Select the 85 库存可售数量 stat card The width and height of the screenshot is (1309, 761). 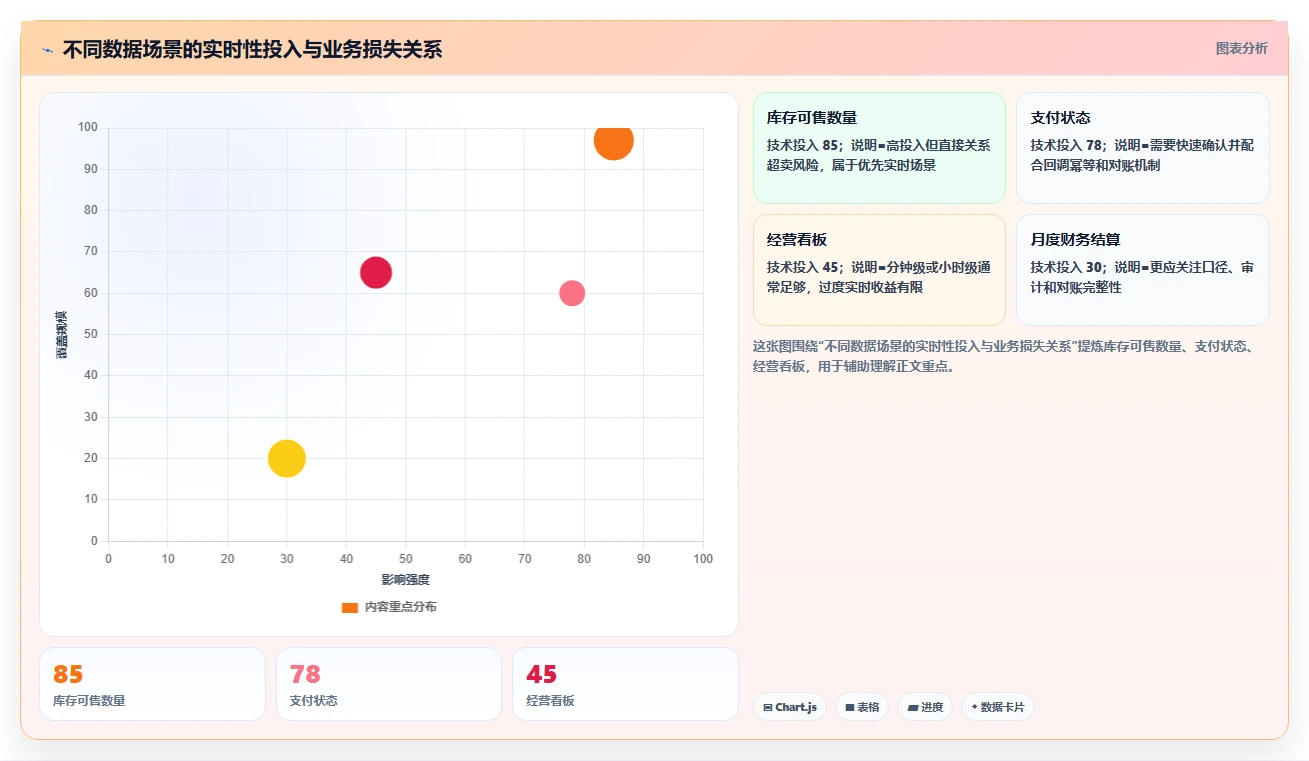152,684
